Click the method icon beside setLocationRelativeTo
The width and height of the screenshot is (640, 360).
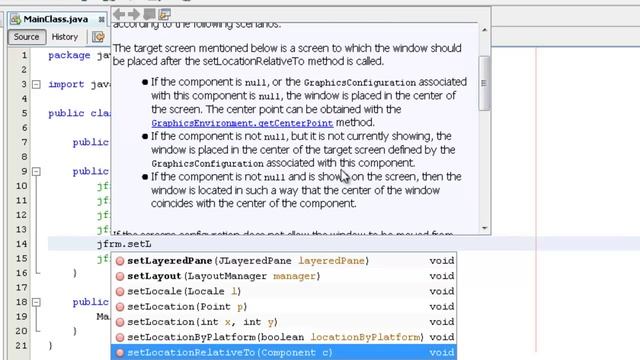pyautogui.click(x=120, y=353)
